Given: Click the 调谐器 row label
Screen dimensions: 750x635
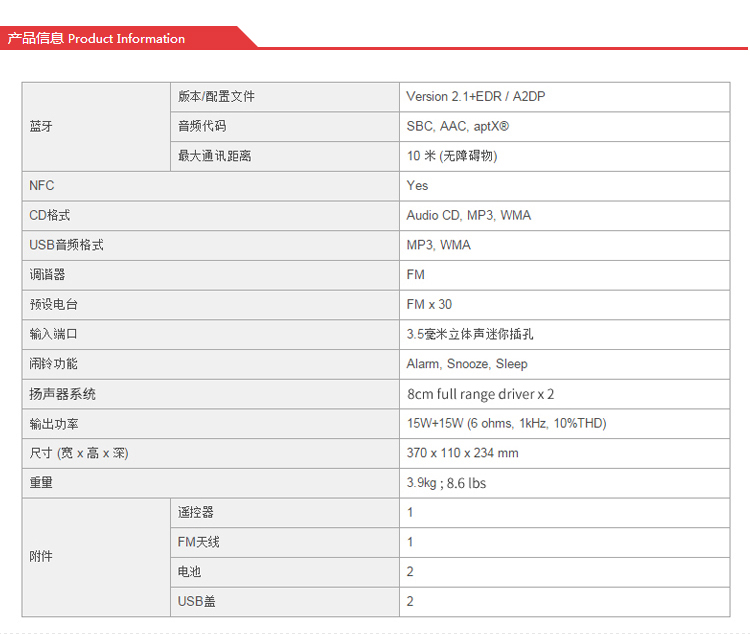Looking at the screenshot, I should [48, 275].
